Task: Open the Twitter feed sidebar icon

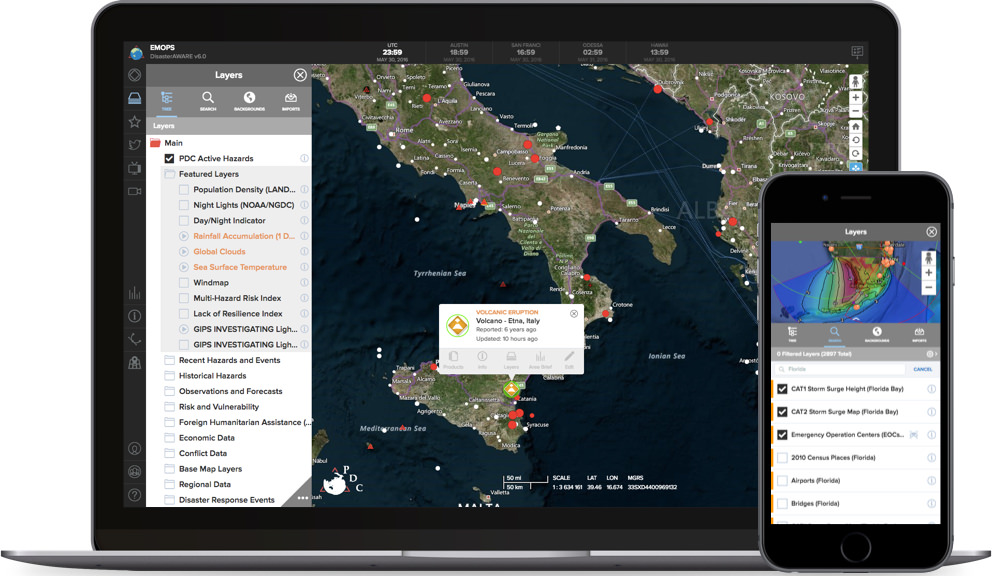Action: (135, 145)
